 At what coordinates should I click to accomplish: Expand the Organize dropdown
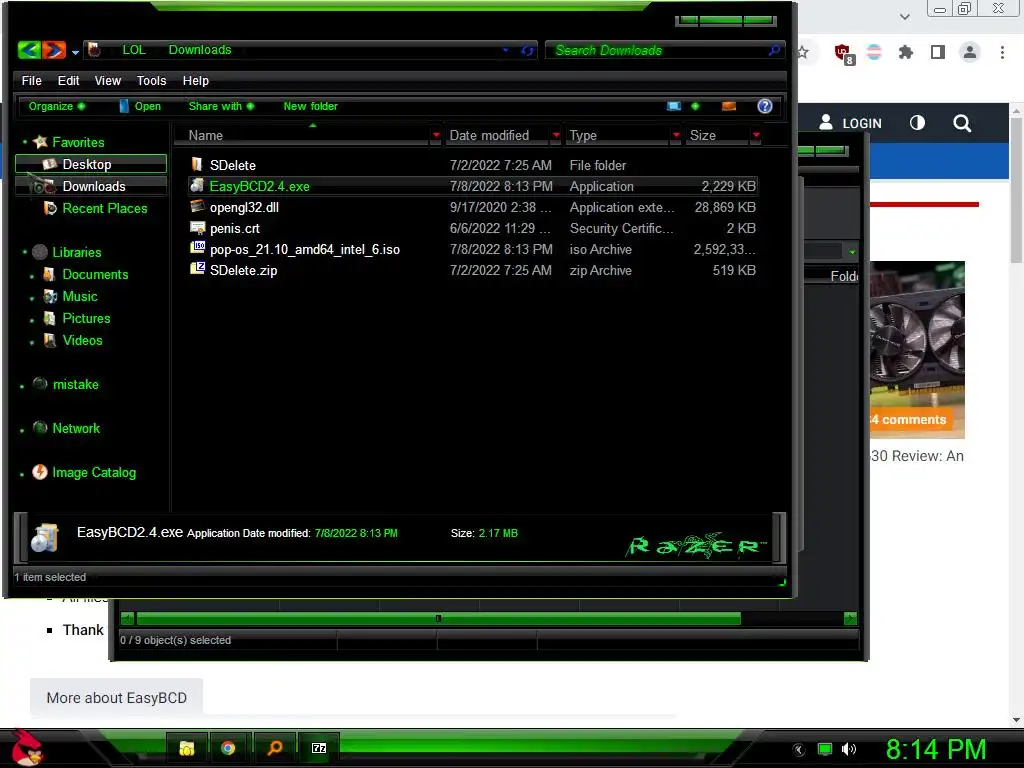click(57, 106)
